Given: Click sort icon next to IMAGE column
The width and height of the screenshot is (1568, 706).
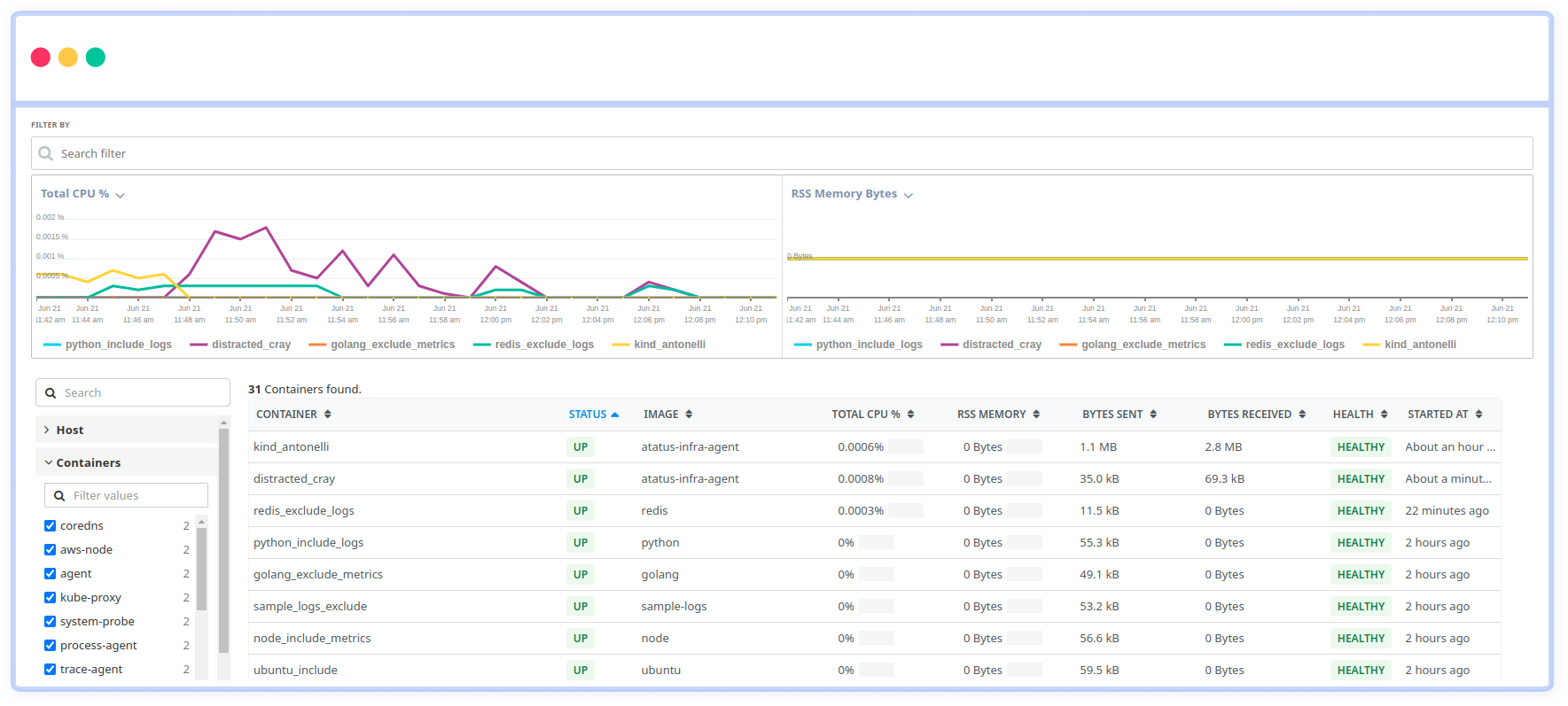Looking at the screenshot, I should coord(689,415).
